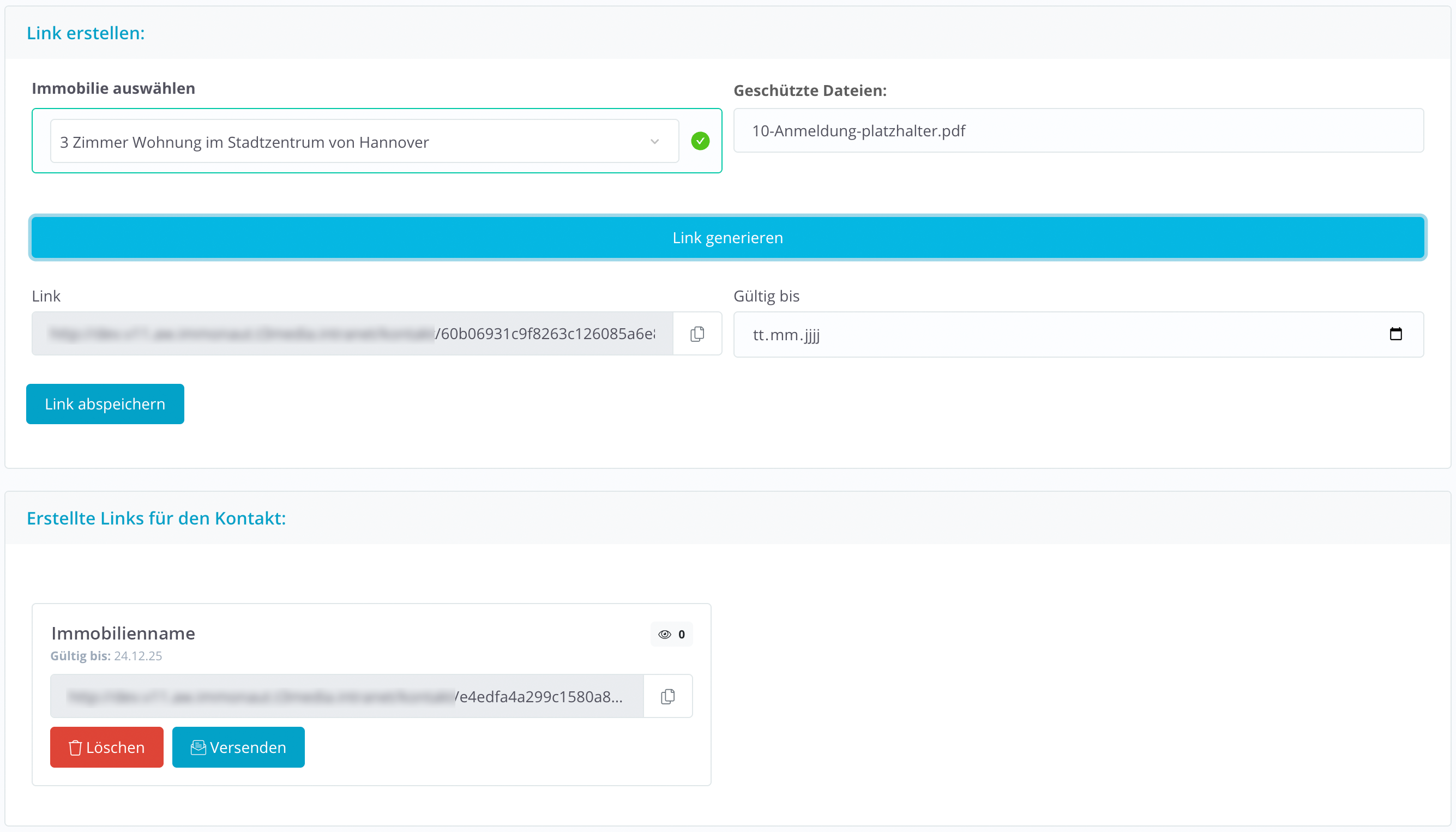Expand the Immobilie auswählen dropdown arrow
1456x832 pixels.
654,142
